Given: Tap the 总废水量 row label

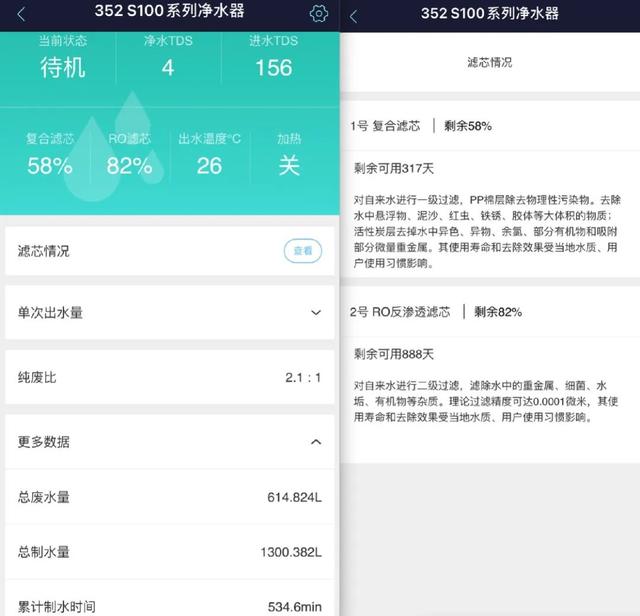Looking at the screenshot, I should click(43, 497).
